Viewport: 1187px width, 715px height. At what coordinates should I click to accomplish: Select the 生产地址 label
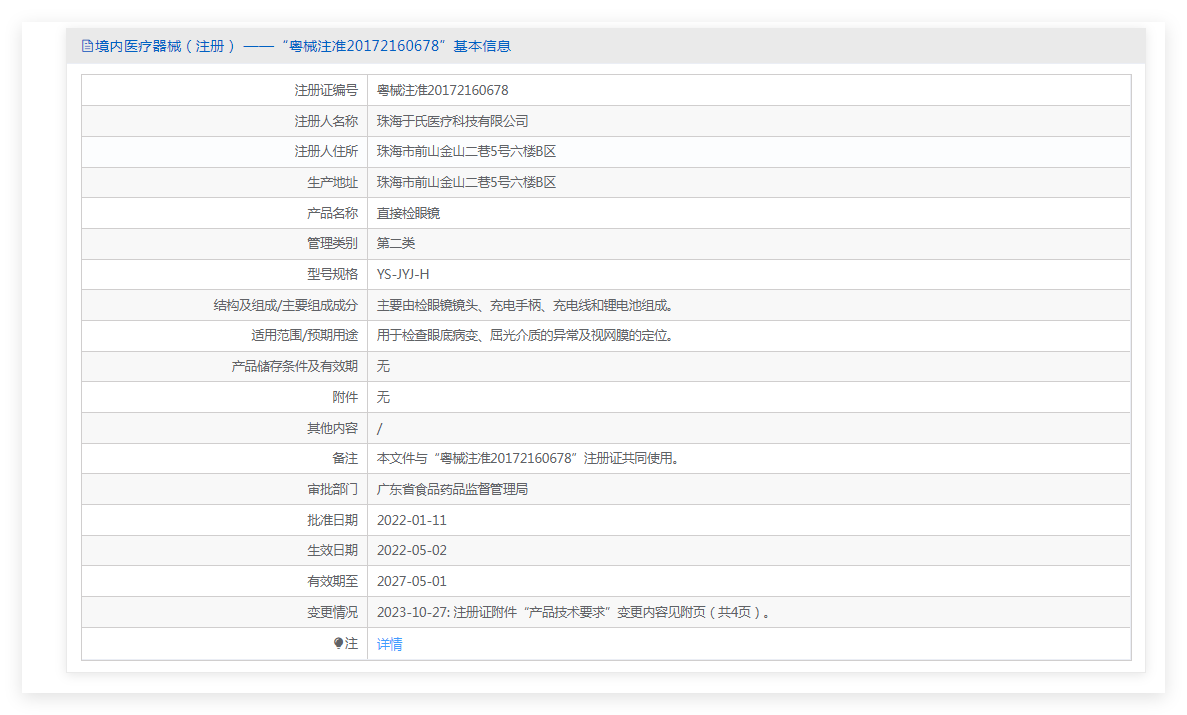coord(332,183)
